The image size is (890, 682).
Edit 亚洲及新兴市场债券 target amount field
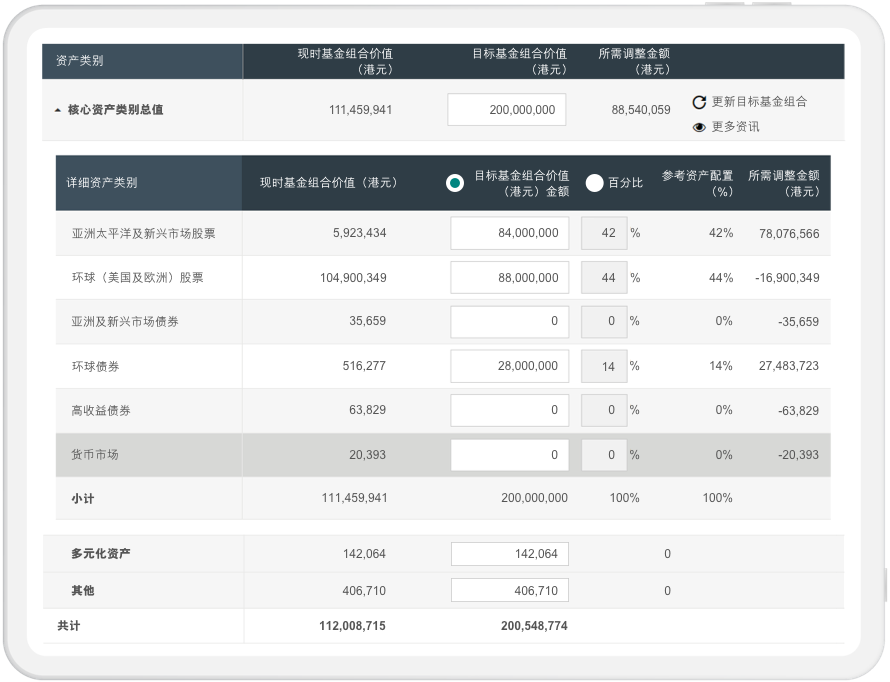(510, 322)
